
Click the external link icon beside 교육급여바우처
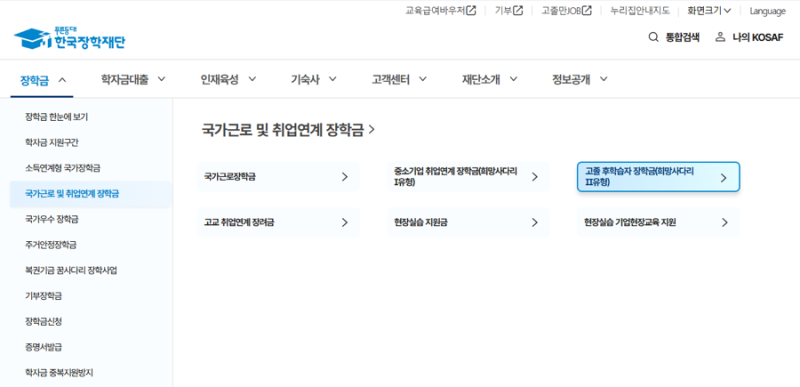[471, 11]
